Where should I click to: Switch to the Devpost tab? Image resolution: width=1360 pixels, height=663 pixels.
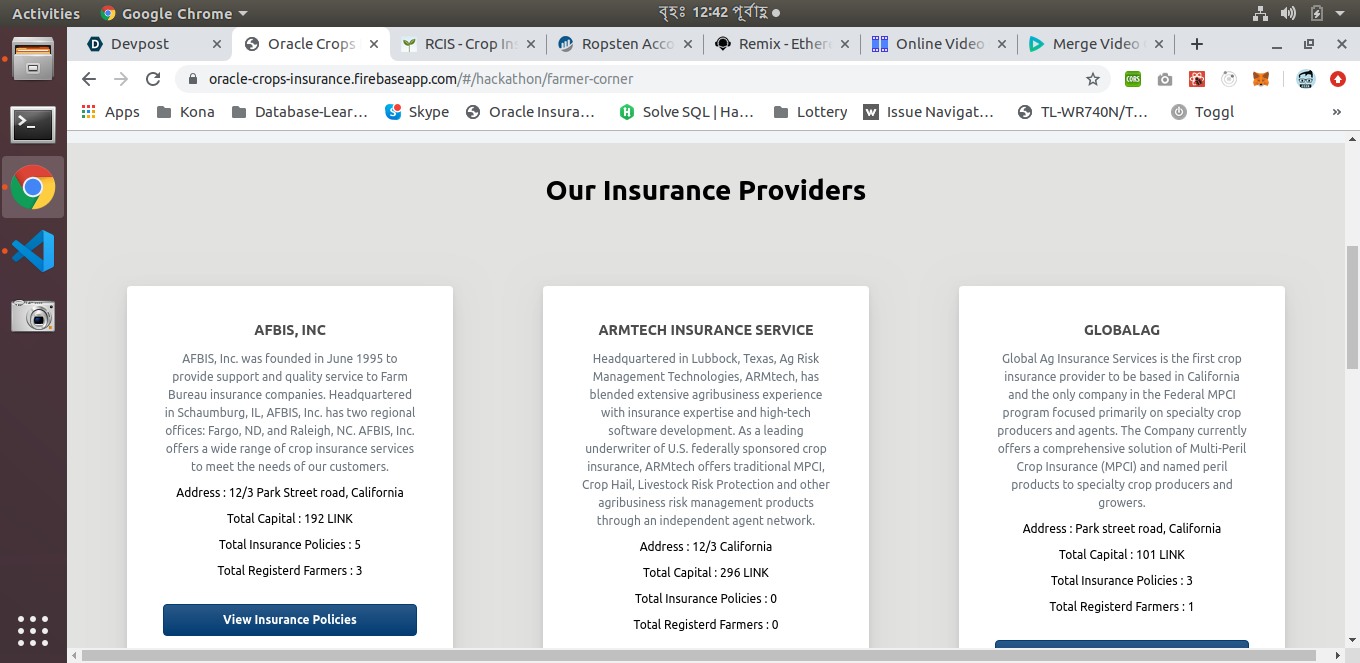141,44
